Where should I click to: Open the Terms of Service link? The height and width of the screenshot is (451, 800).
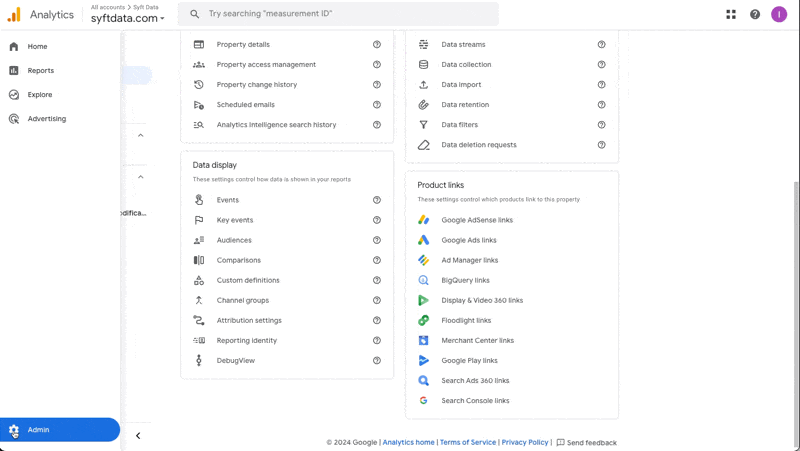click(468, 442)
